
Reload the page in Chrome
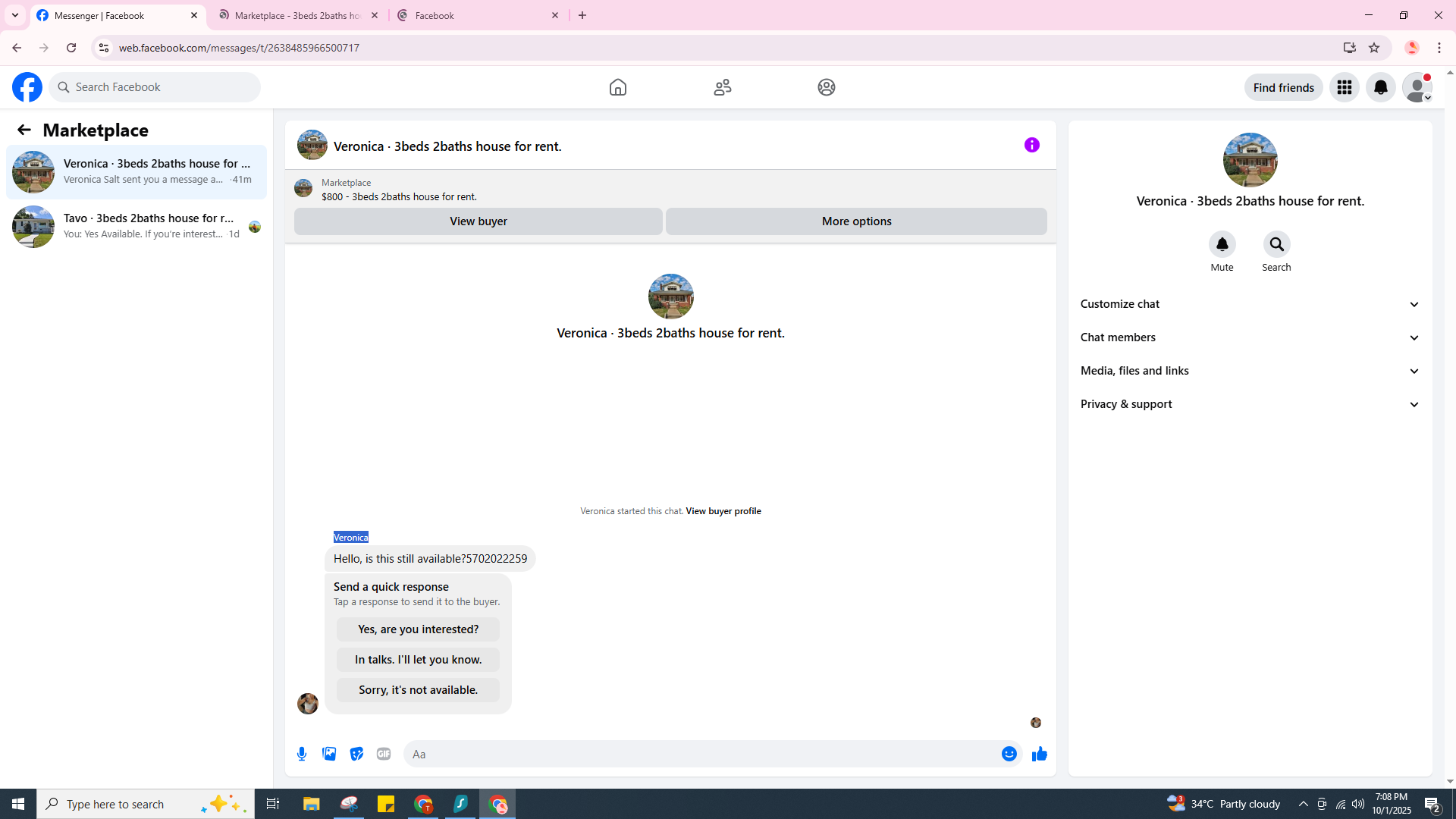[x=71, y=48]
